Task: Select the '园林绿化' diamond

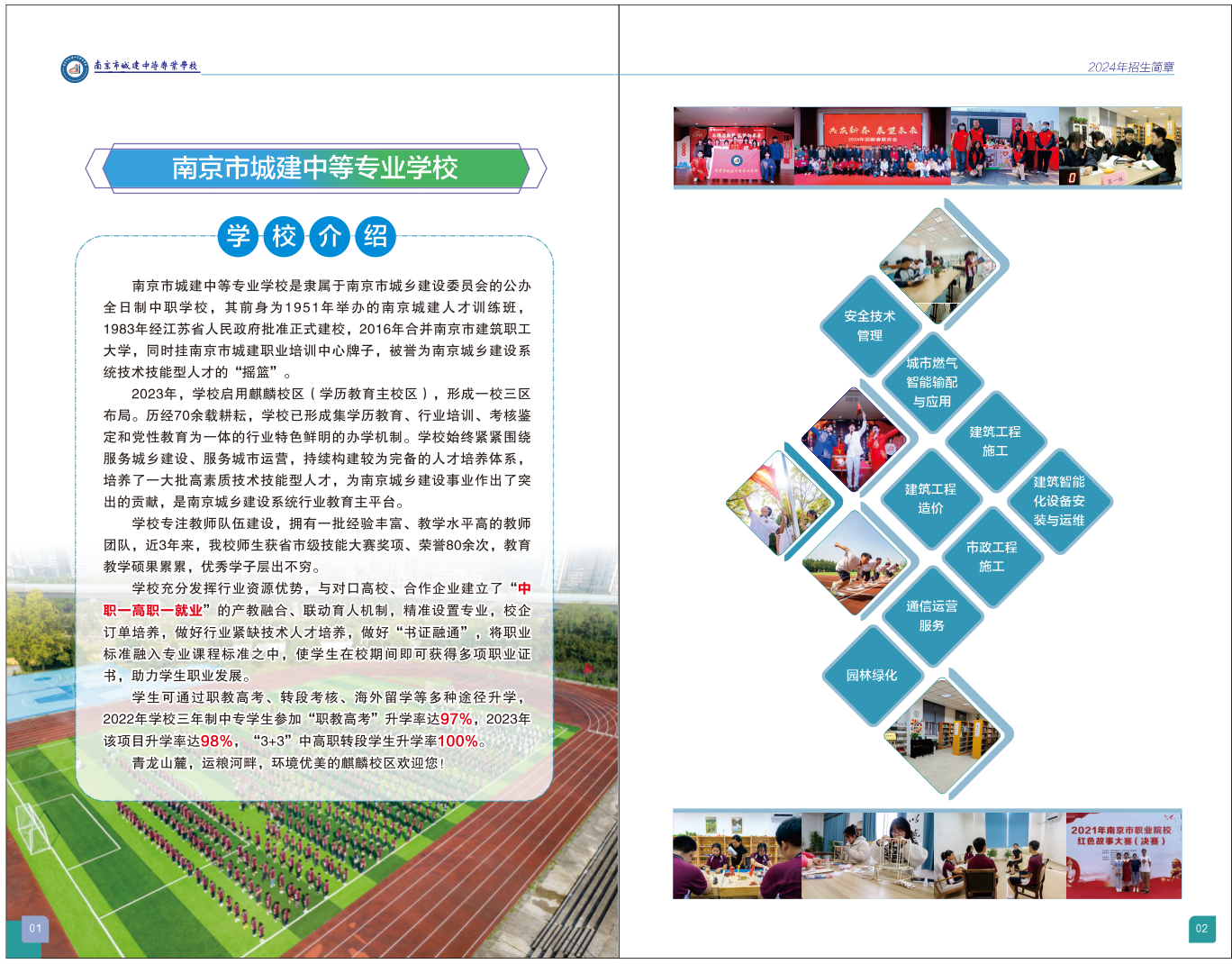Action: point(871,675)
